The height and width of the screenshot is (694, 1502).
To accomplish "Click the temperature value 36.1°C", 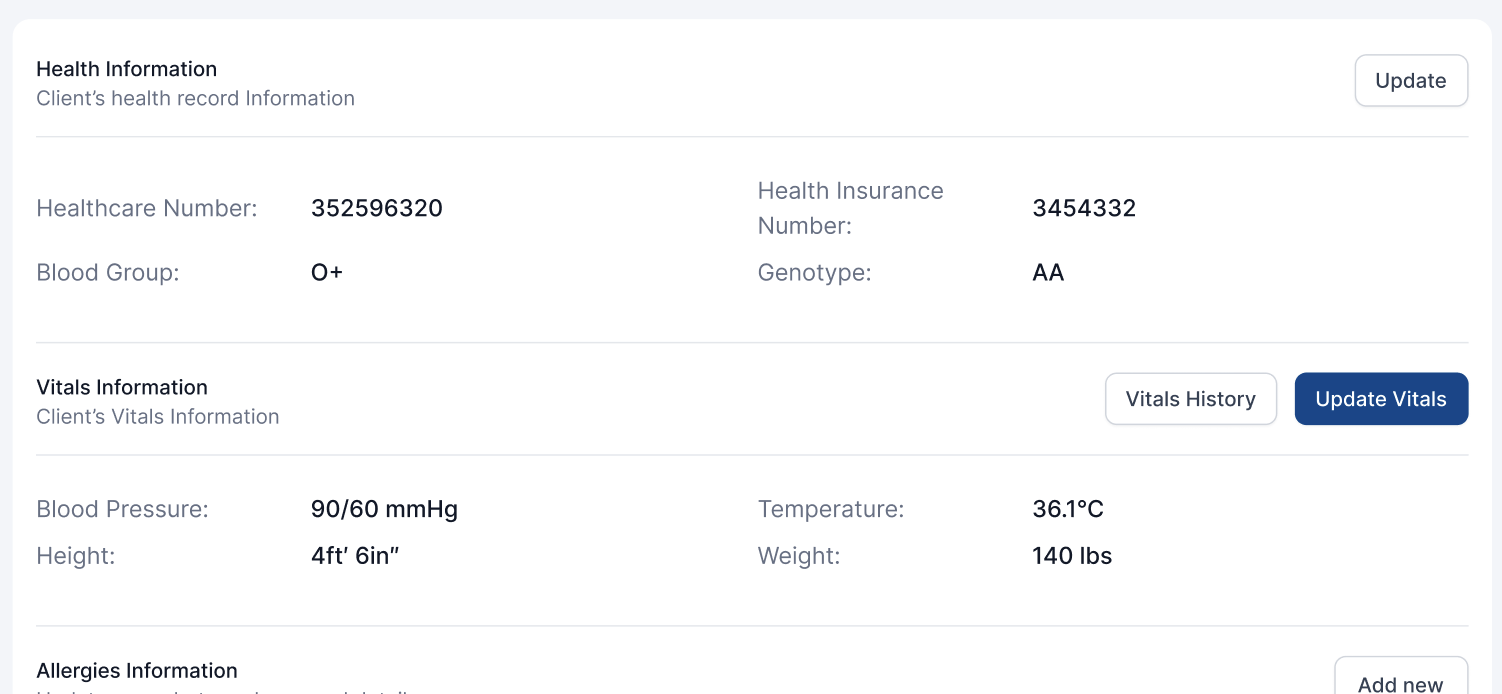I will (1067, 509).
